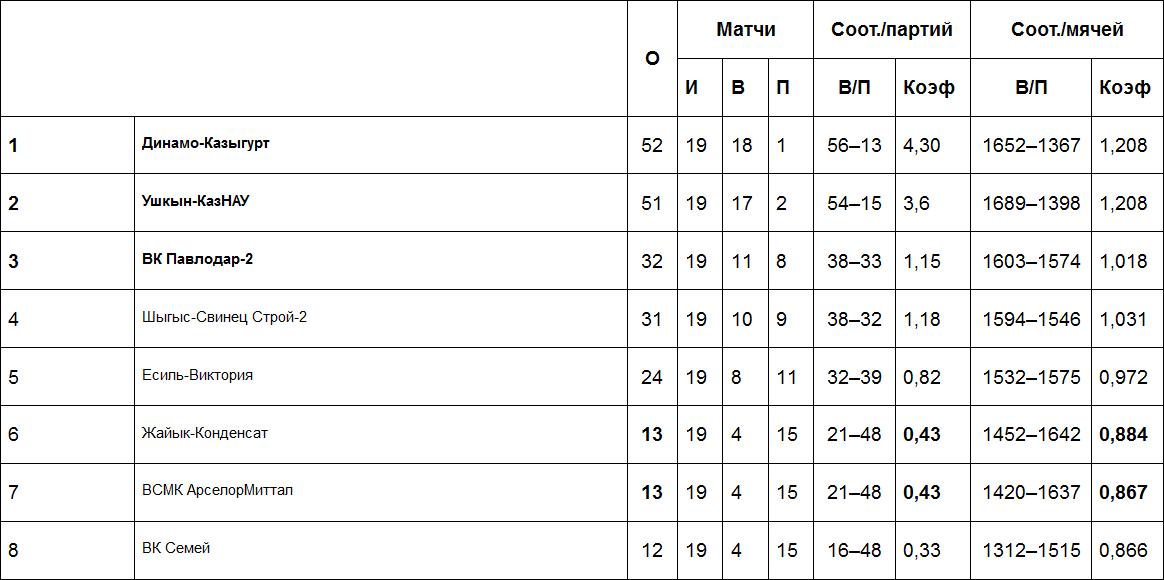Click the Динамо-Казыгурт team name

click(x=206, y=143)
